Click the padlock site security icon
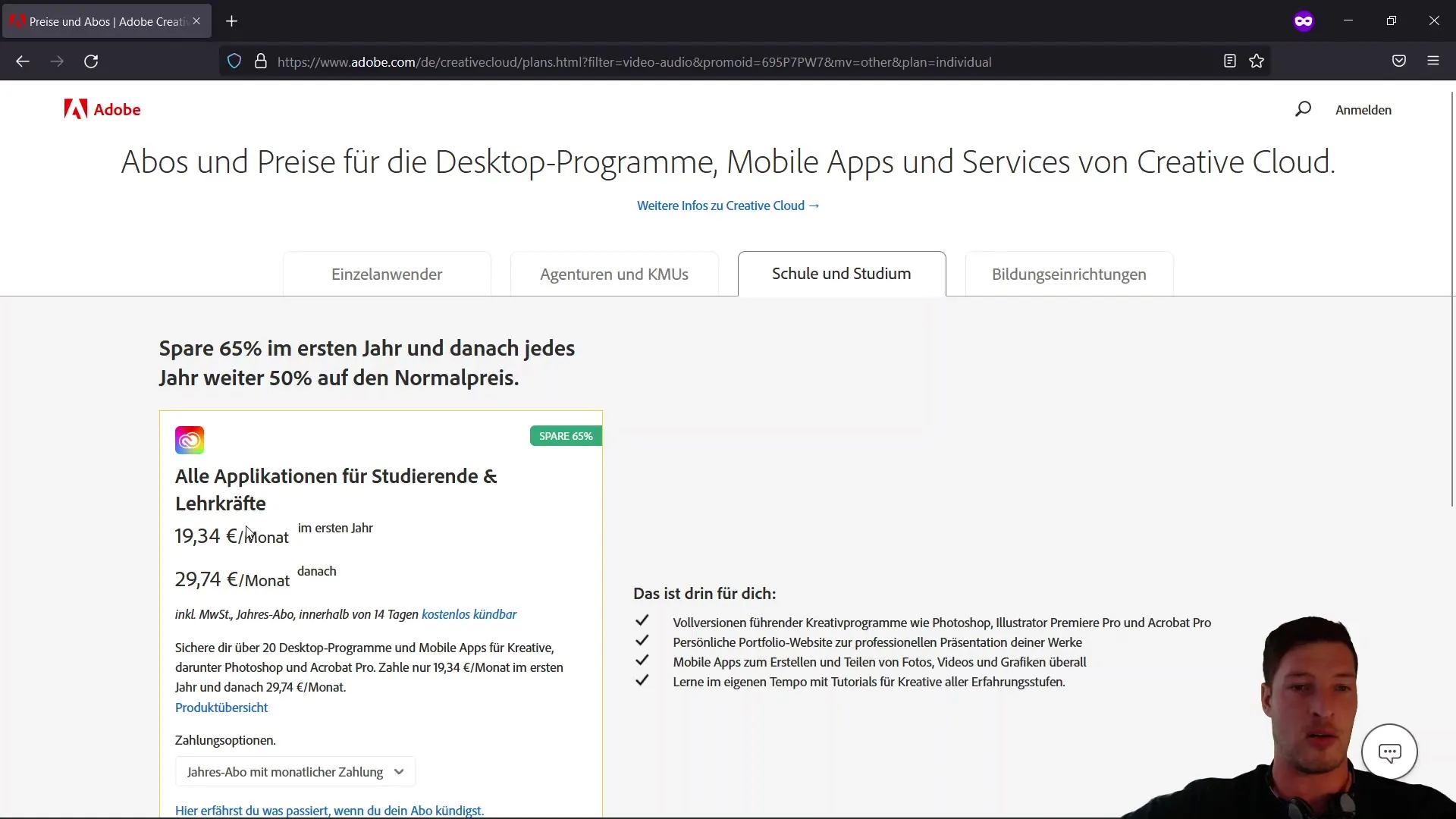Viewport: 1456px width, 819px height. pos(261,61)
